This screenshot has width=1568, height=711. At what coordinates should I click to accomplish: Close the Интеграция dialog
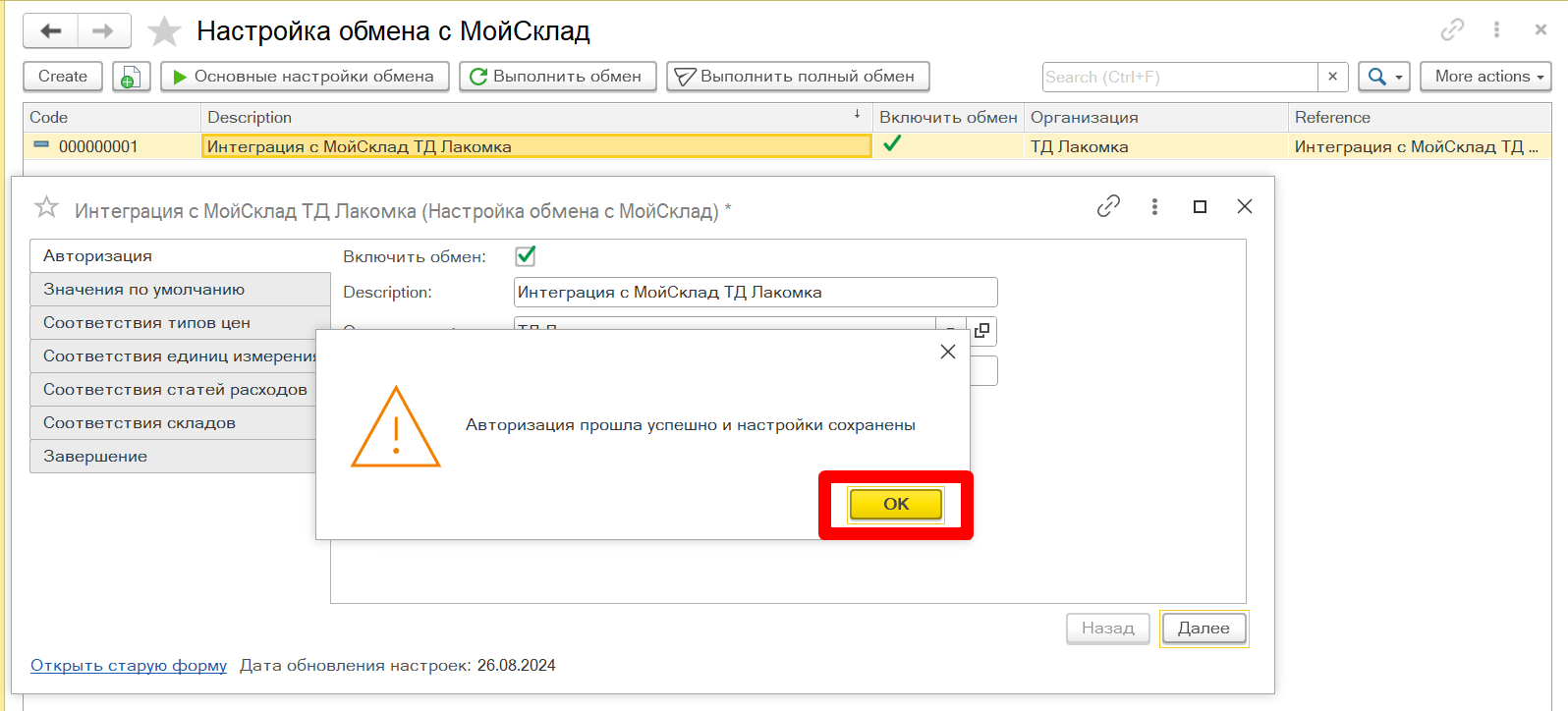[x=1245, y=206]
